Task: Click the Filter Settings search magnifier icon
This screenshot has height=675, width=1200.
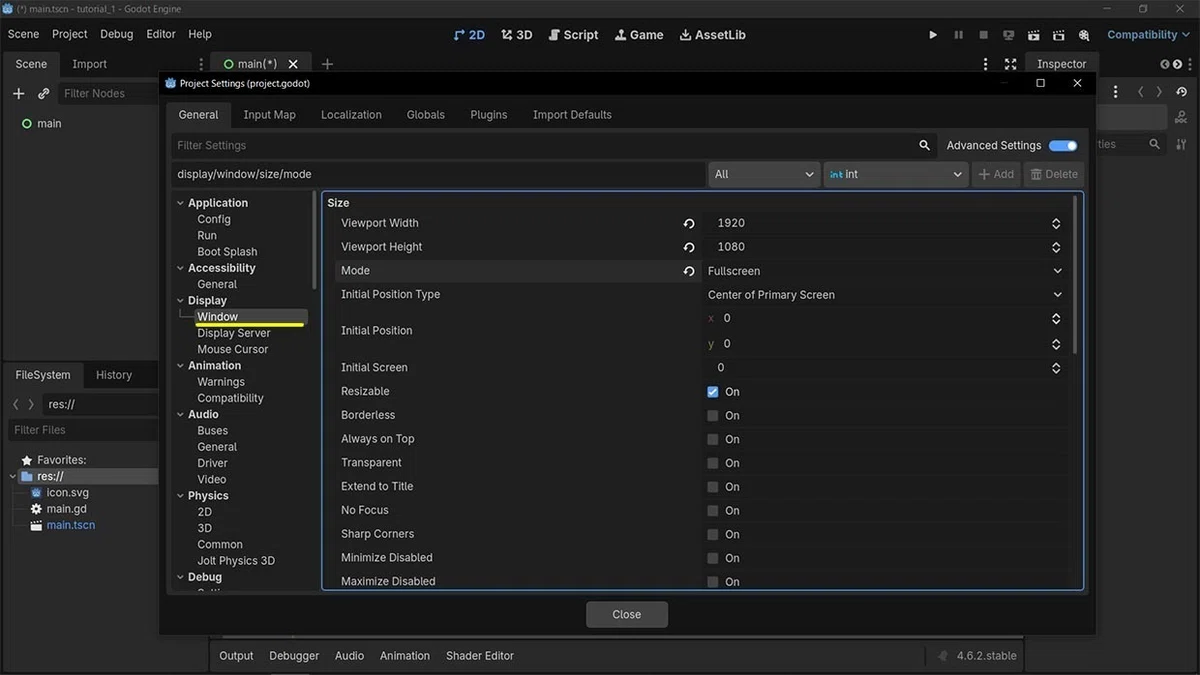Action: 924,145
